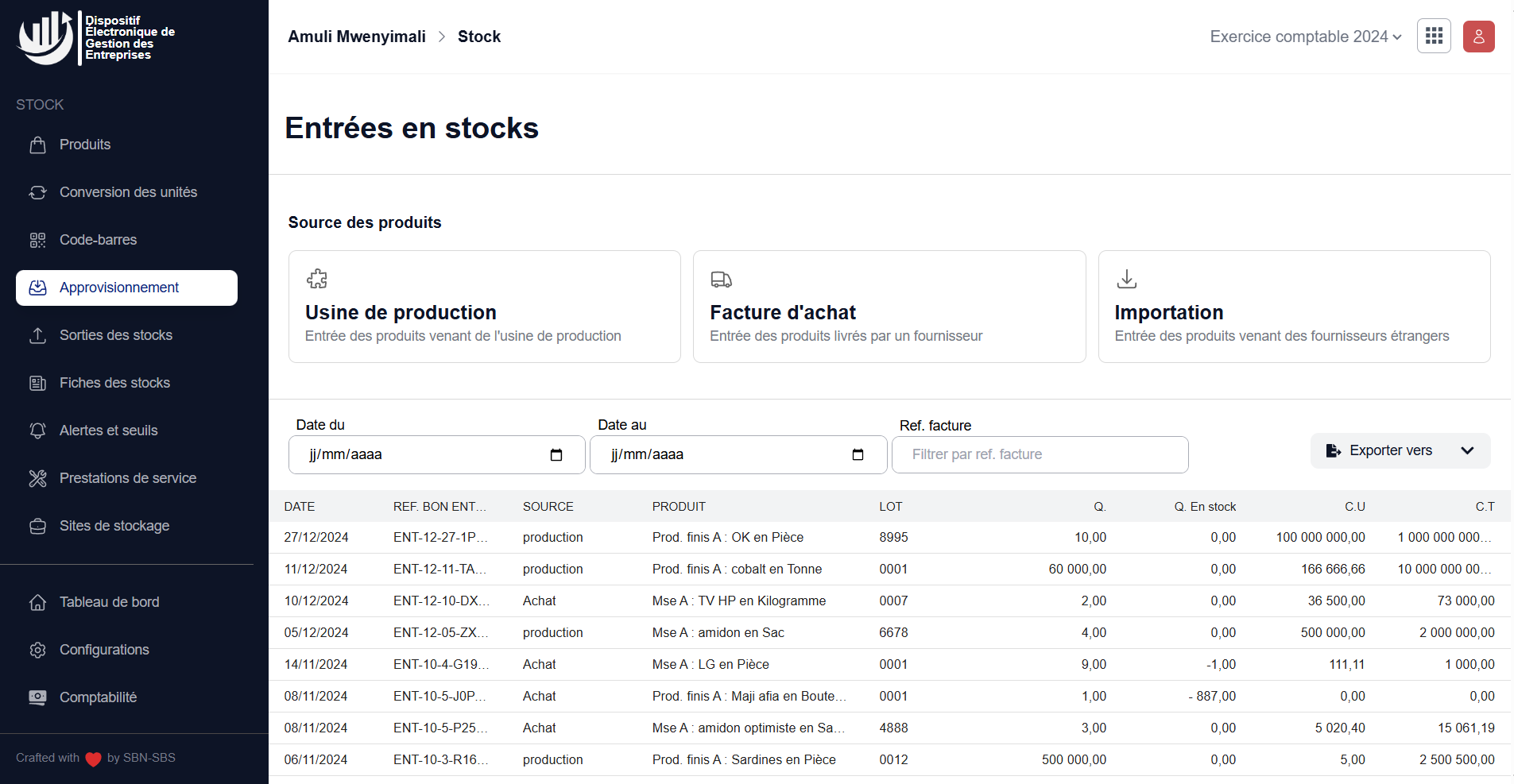Select the Approvisionnement inbox icon

point(37,288)
